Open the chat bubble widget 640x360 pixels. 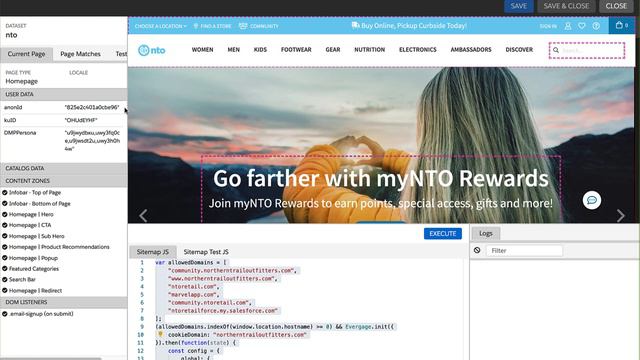[592, 200]
